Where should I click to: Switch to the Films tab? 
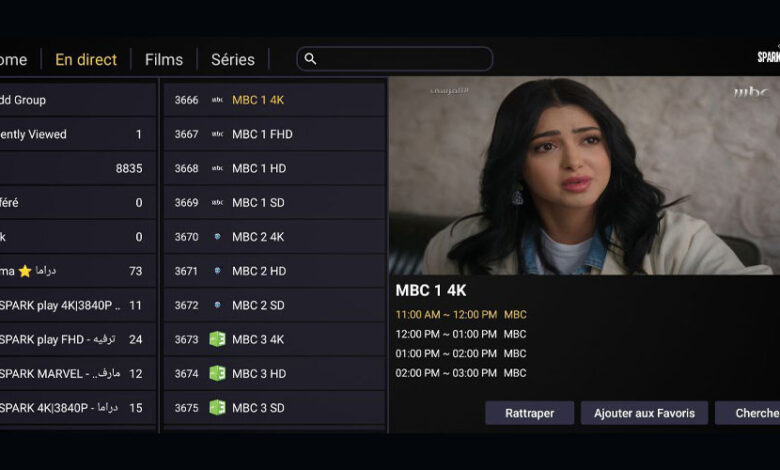pos(164,60)
